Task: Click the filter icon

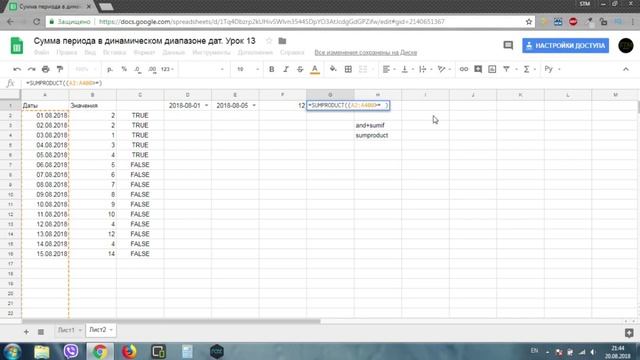Action: (x=507, y=69)
